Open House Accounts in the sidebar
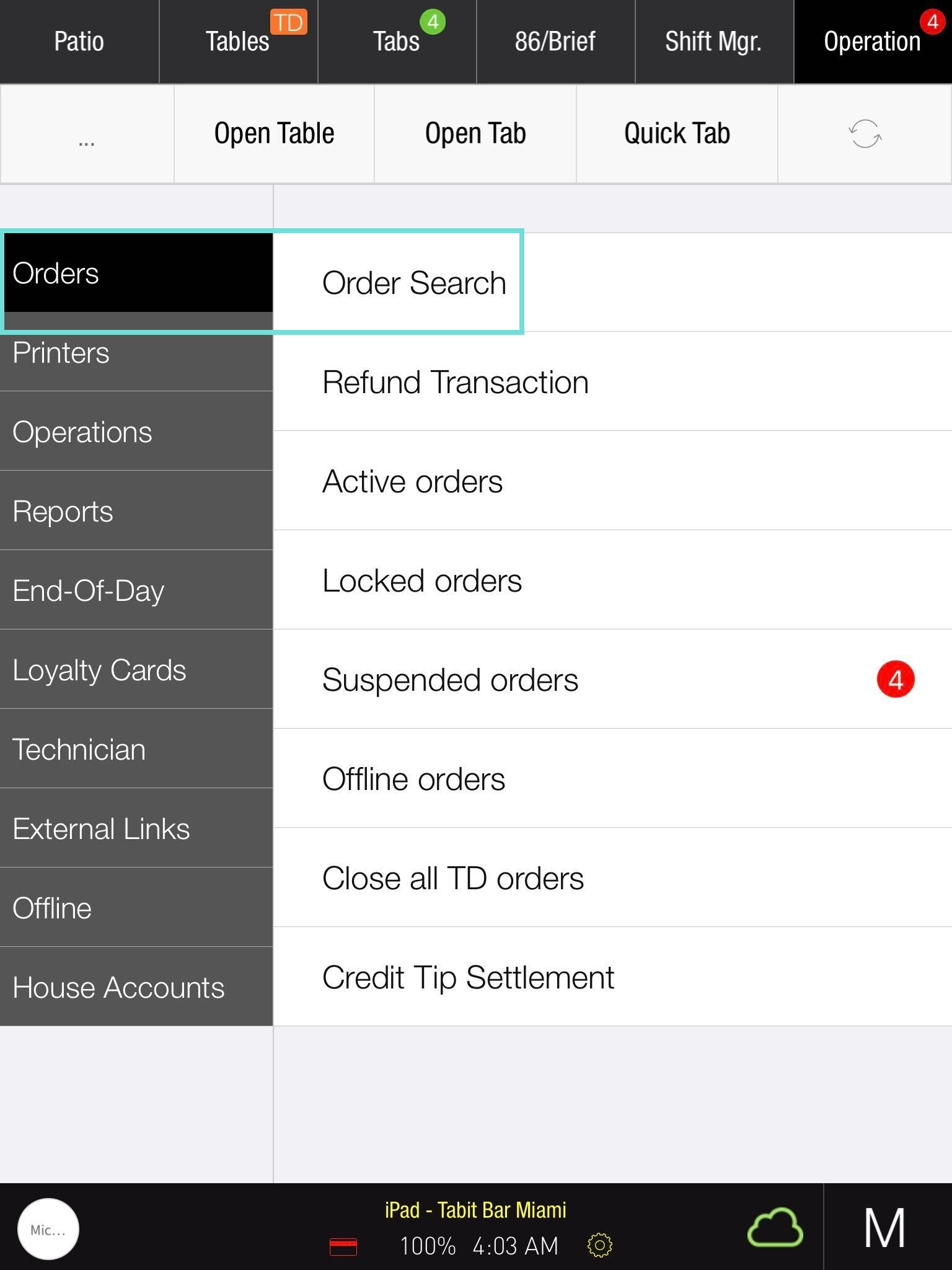952x1270 pixels. (136, 987)
